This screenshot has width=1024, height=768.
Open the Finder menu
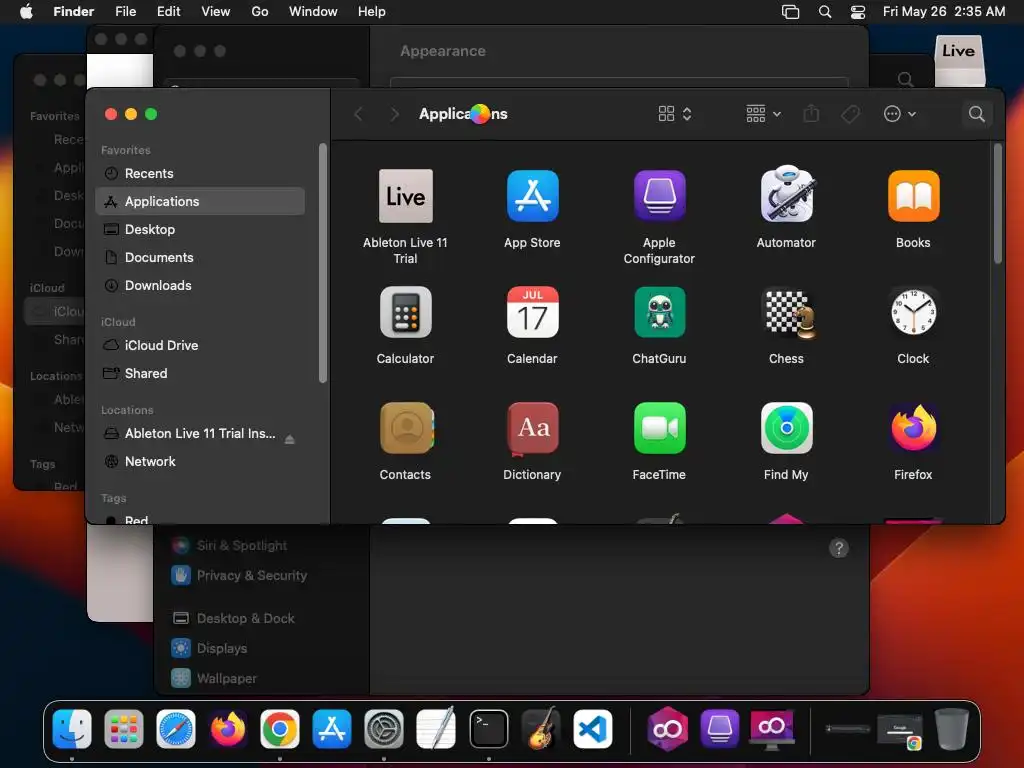74,11
